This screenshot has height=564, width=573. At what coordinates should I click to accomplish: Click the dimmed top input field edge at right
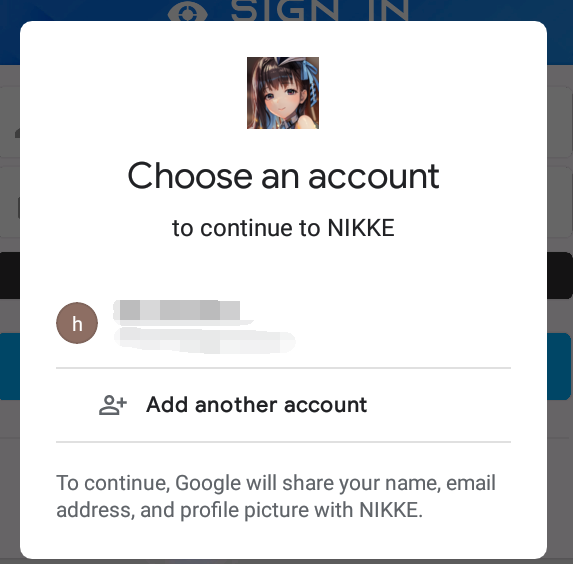(560, 122)
